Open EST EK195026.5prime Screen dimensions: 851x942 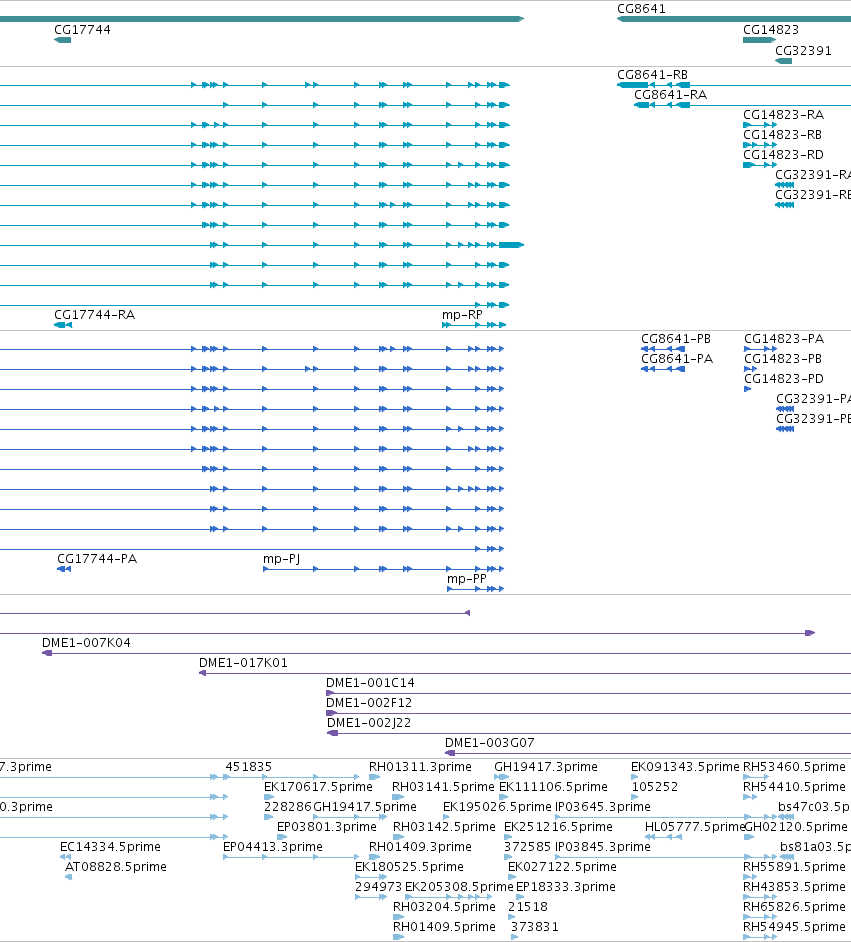(x=497, y=807)
